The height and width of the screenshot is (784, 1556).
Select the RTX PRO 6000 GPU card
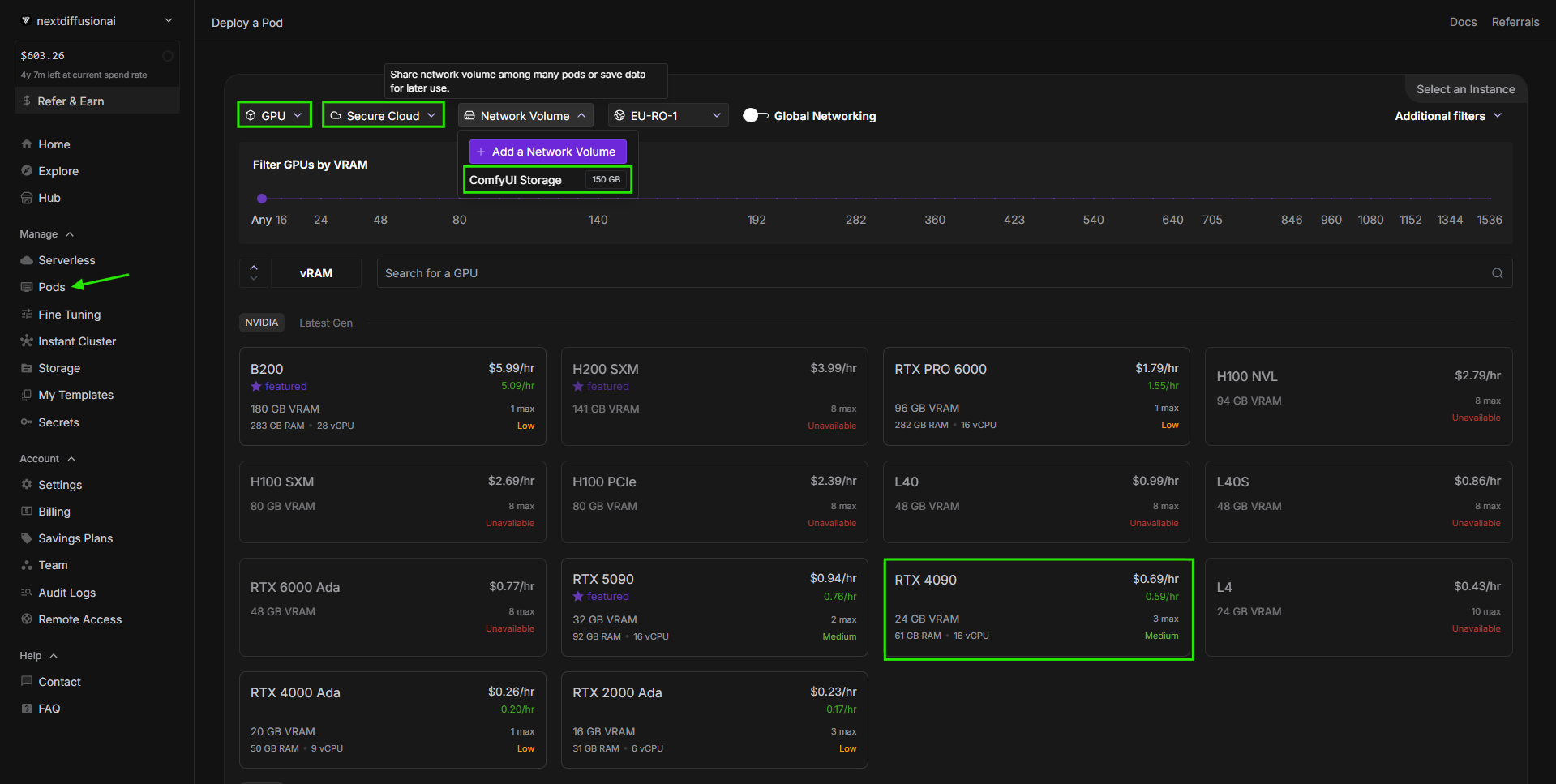pos(1036,396)
